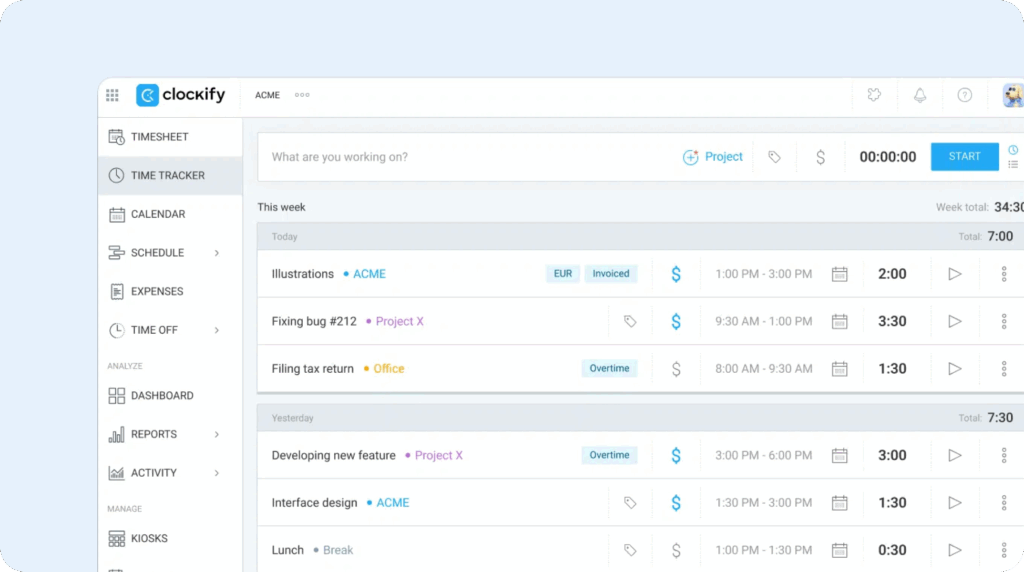Expand the Reports submenu chevron
Image resolution: width=1024 pixels, height=572 pixels.
[x=217, y=434]
